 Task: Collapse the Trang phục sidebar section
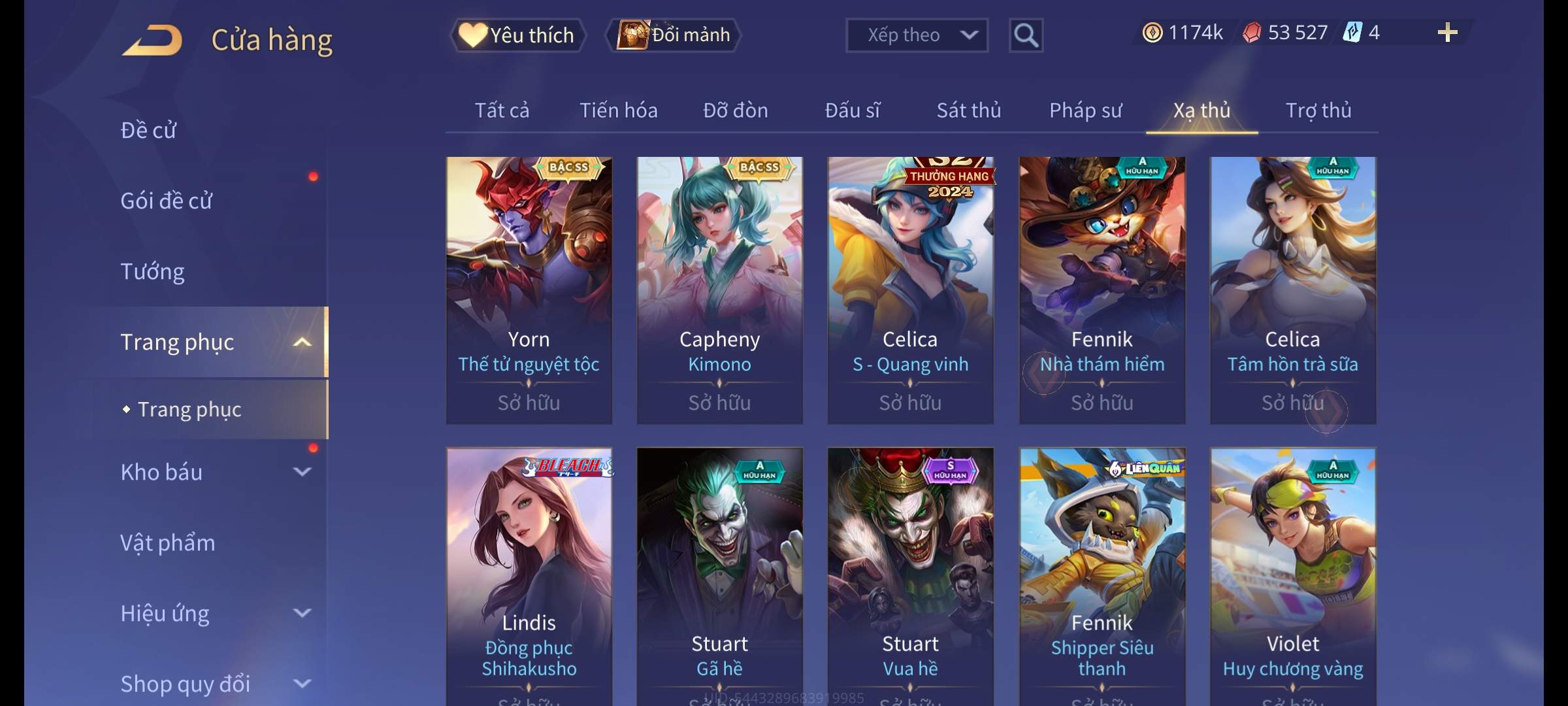(302, 342)
